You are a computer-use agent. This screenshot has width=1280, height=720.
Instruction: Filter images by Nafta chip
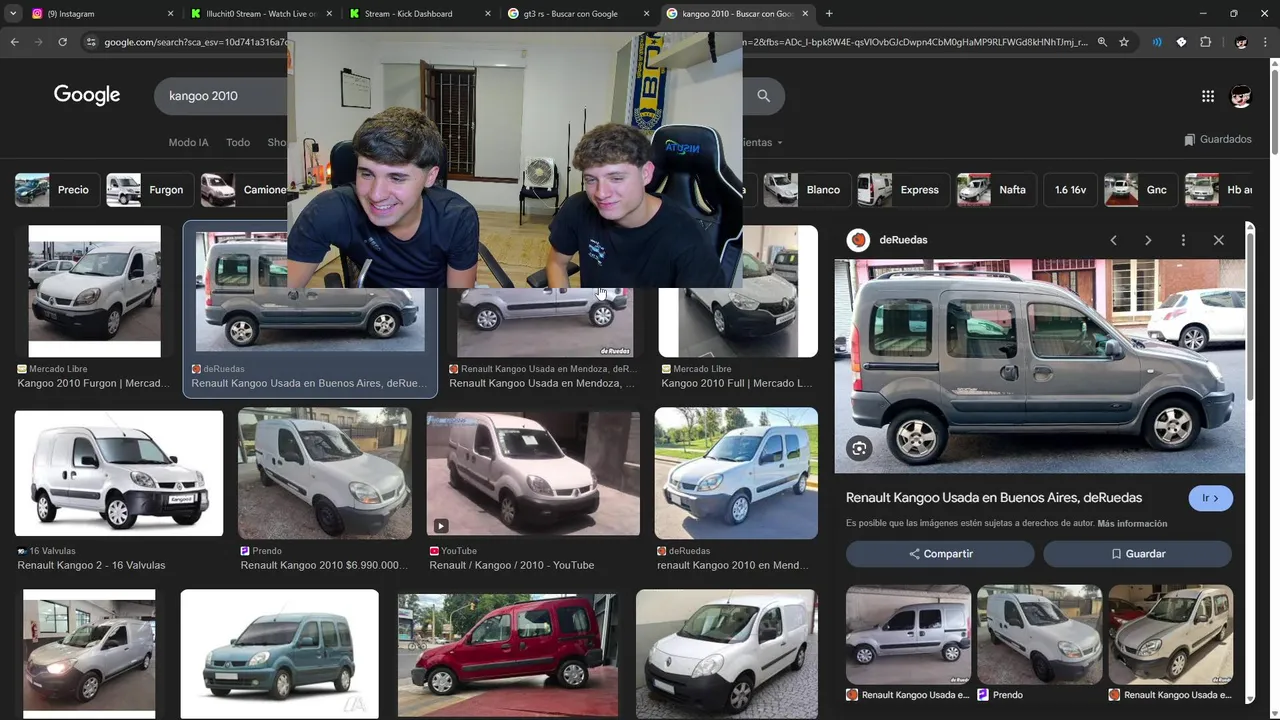click(x=995, y=190)
